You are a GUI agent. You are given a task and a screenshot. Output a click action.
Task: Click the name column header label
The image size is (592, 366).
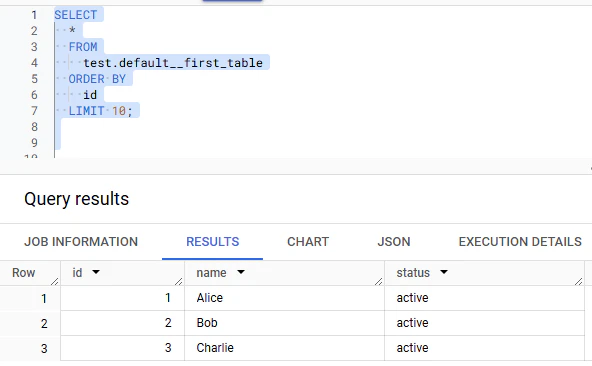[x=211, y=273]
